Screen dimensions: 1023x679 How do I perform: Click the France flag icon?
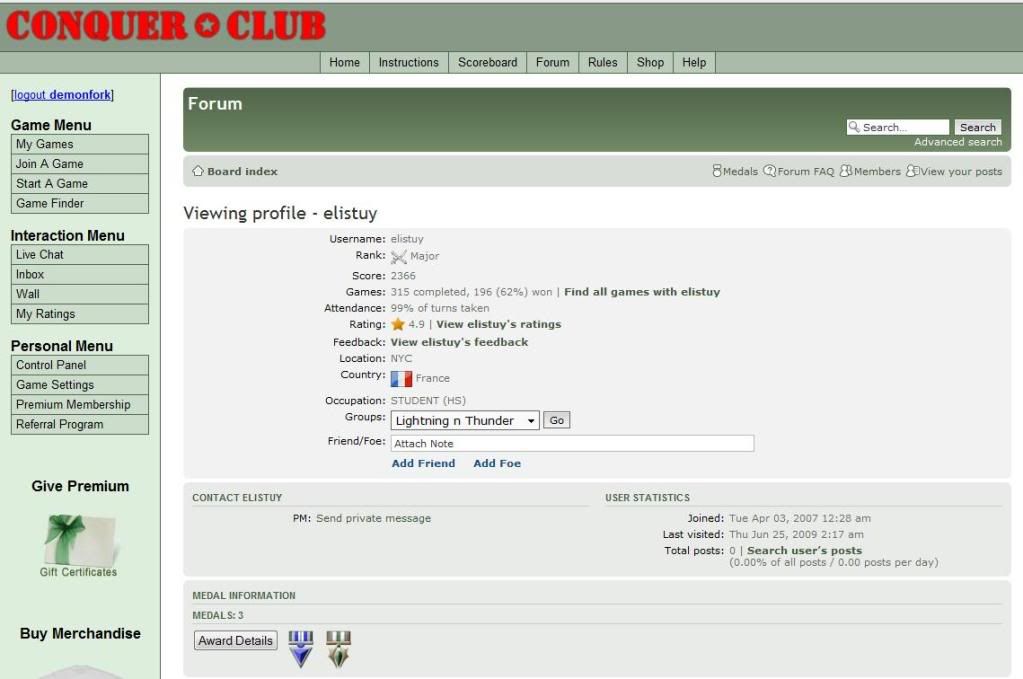coord(401,379)
